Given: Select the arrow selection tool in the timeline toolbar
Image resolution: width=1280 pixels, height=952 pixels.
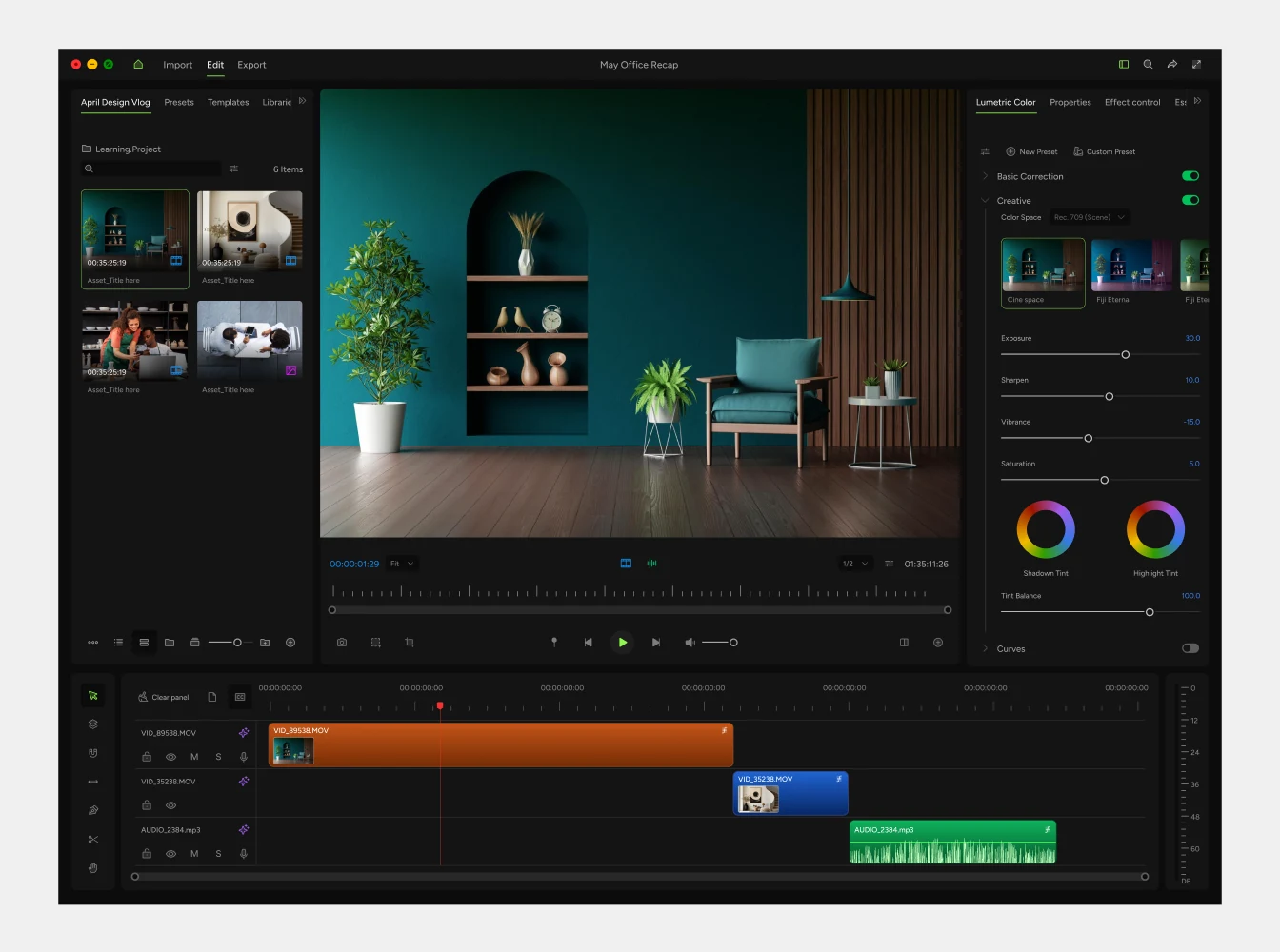Looking at the screenshot, I should (93, 696).
